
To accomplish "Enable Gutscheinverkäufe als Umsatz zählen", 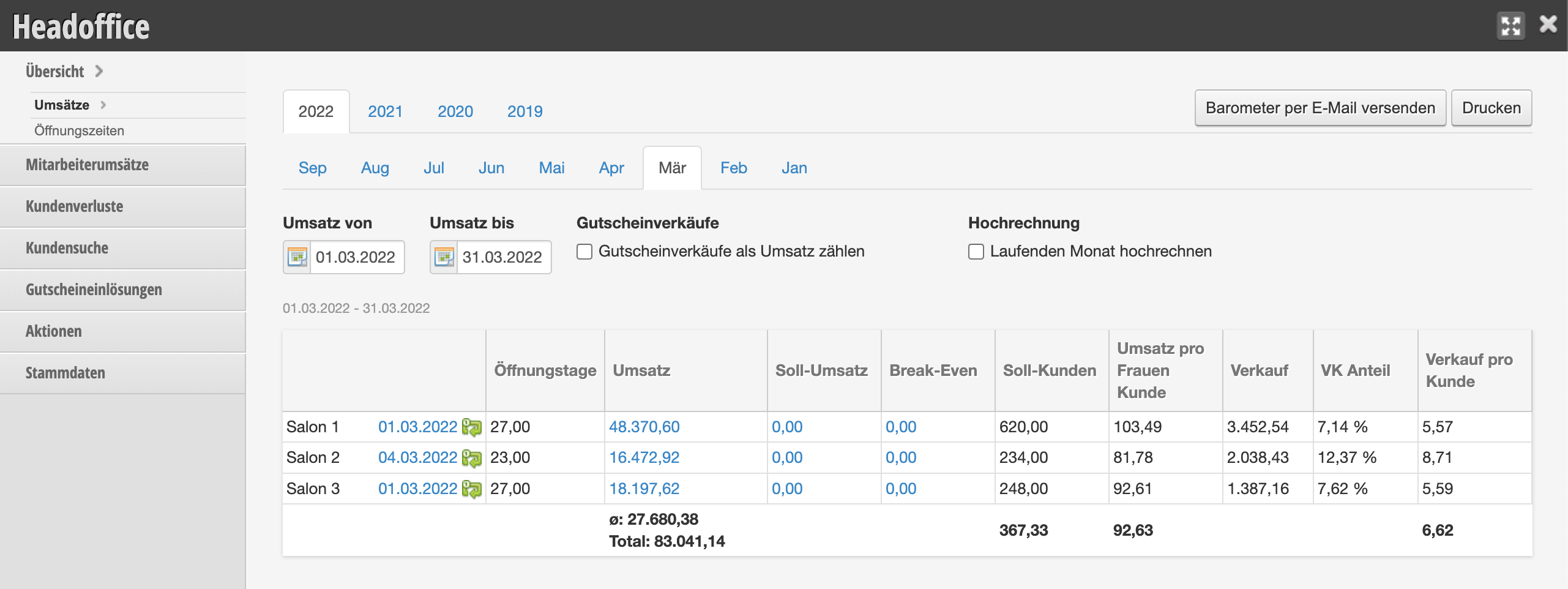I will click(x=584, y=251).
